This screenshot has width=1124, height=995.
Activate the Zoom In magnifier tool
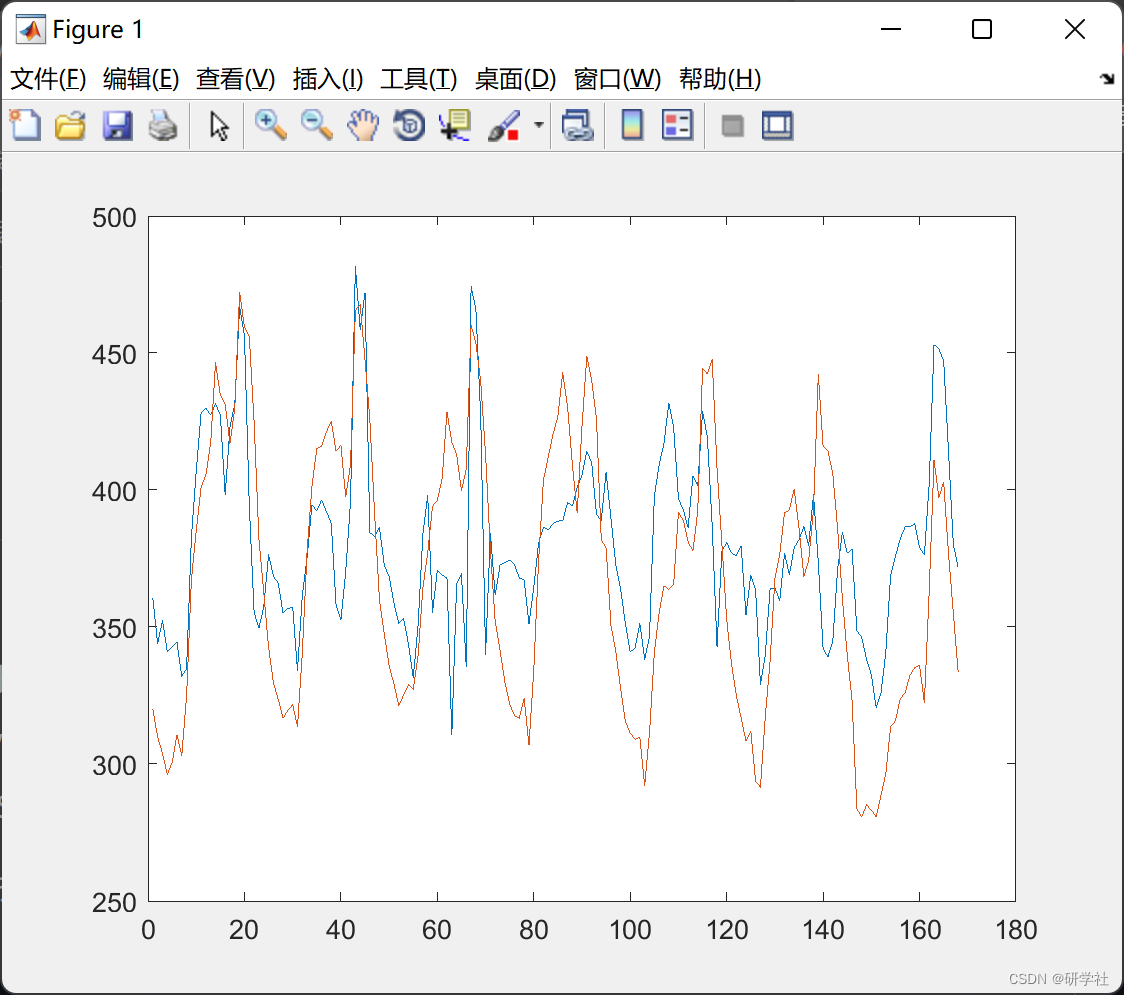coord(271,125)
